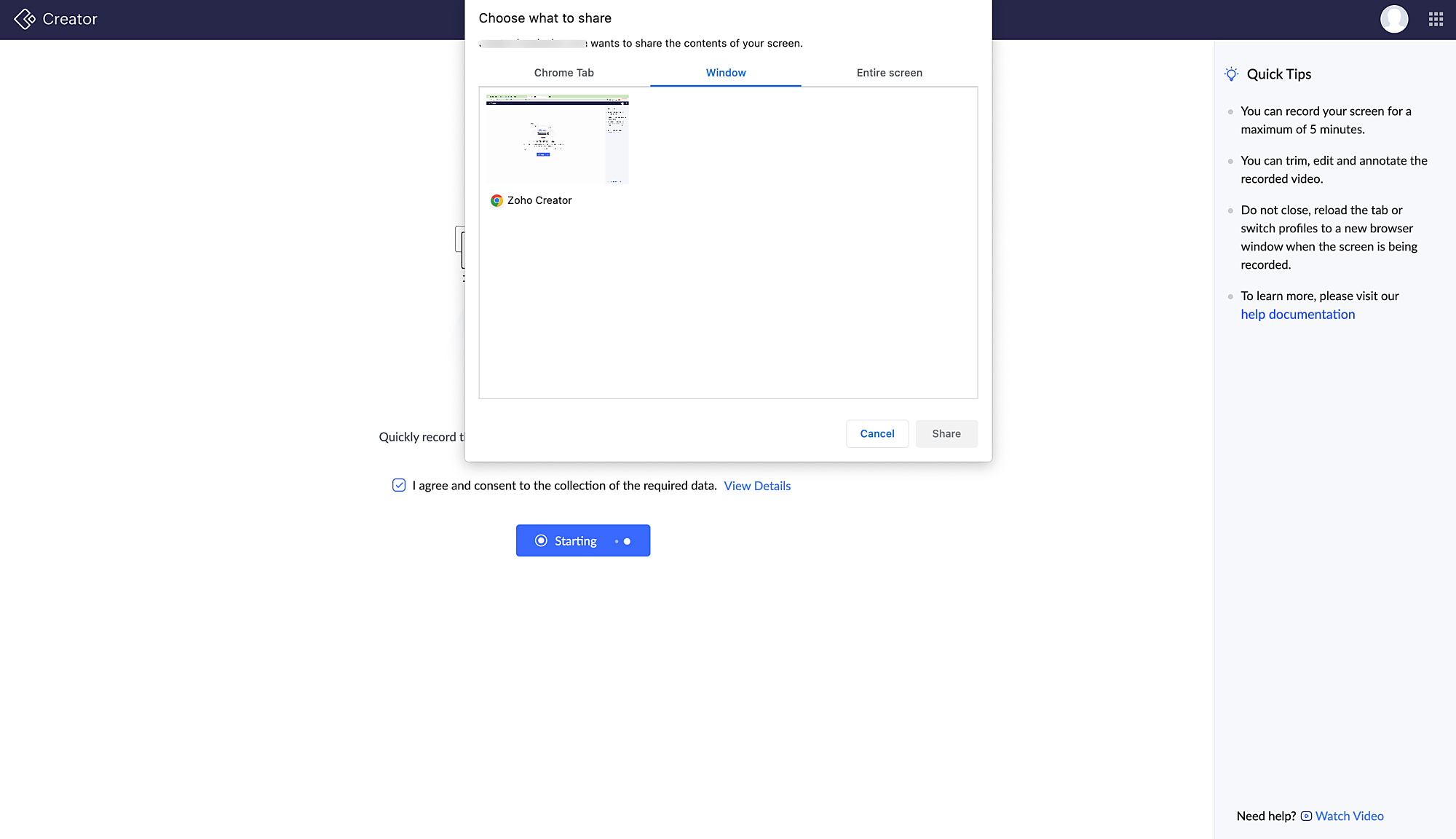
Task: Click the blue Starting record button
Action: tap(582, 540)
